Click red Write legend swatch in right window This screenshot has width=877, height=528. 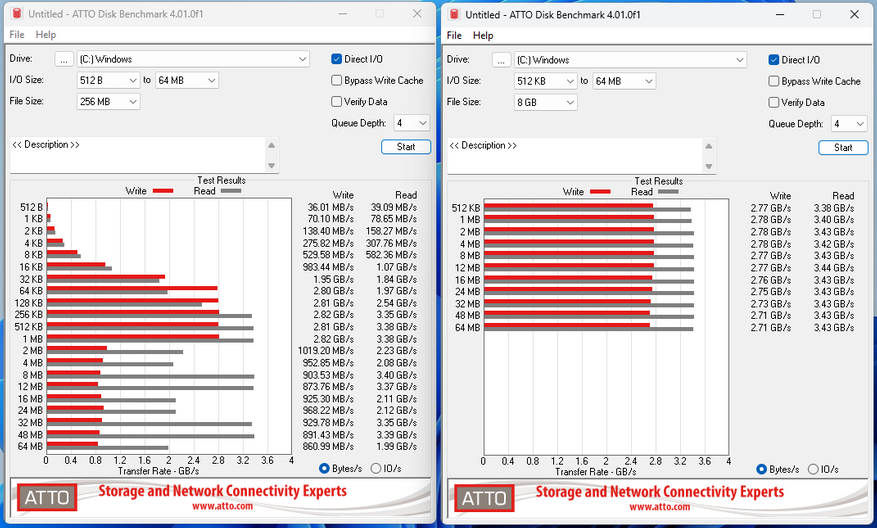click(600, 192)
